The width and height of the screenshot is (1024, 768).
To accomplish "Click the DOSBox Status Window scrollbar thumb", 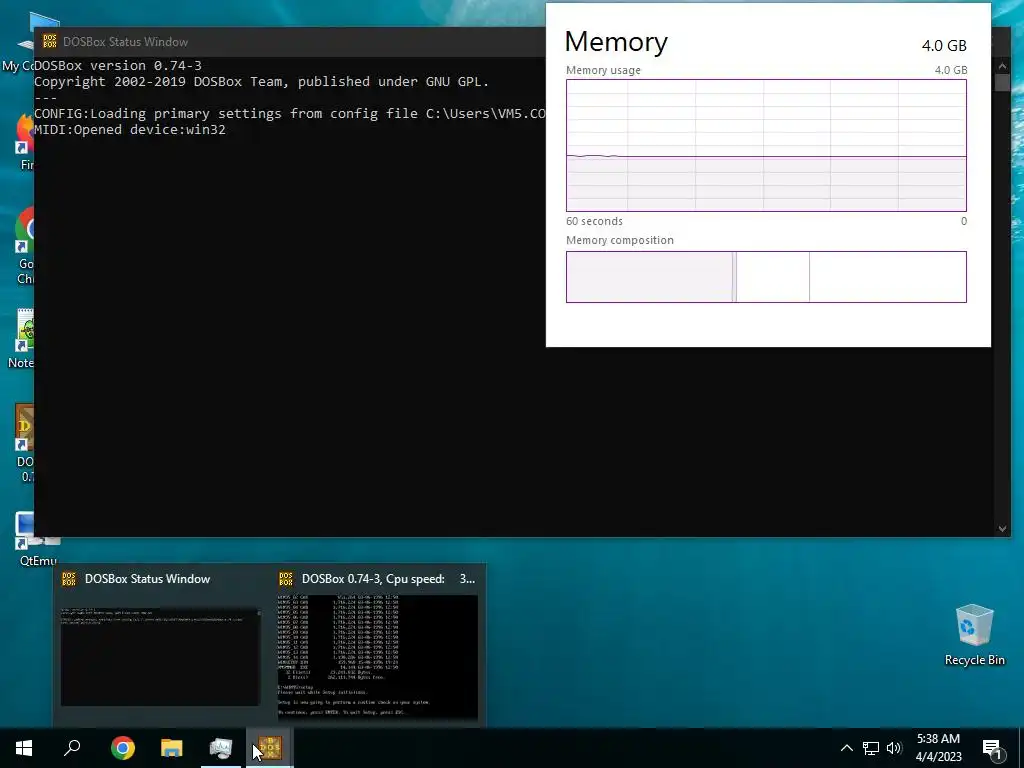I will [1002, 82].
